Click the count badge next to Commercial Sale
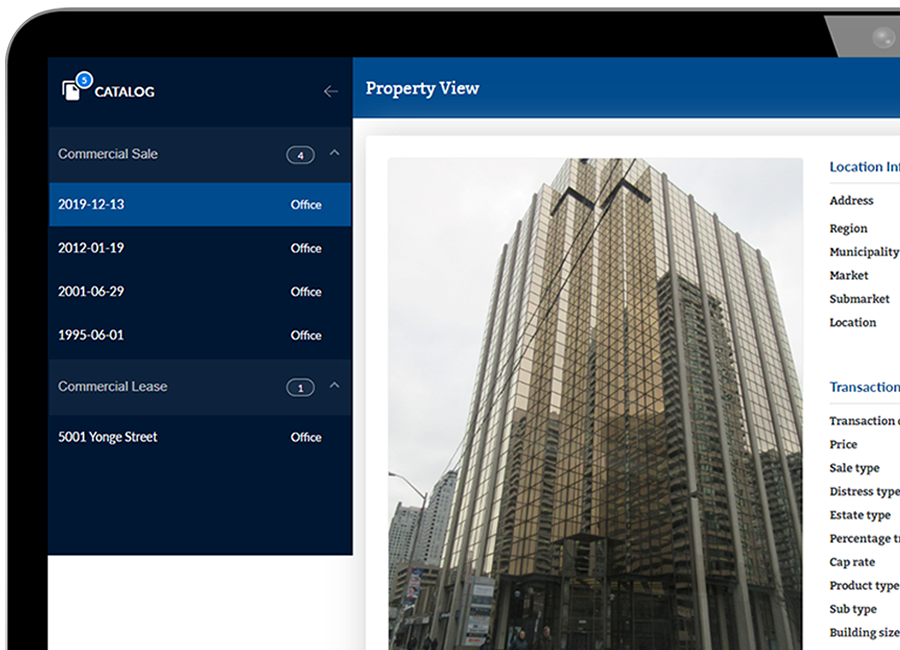This screenshot has width=900, height=650. pyautogui.click(x=300, y=155)
